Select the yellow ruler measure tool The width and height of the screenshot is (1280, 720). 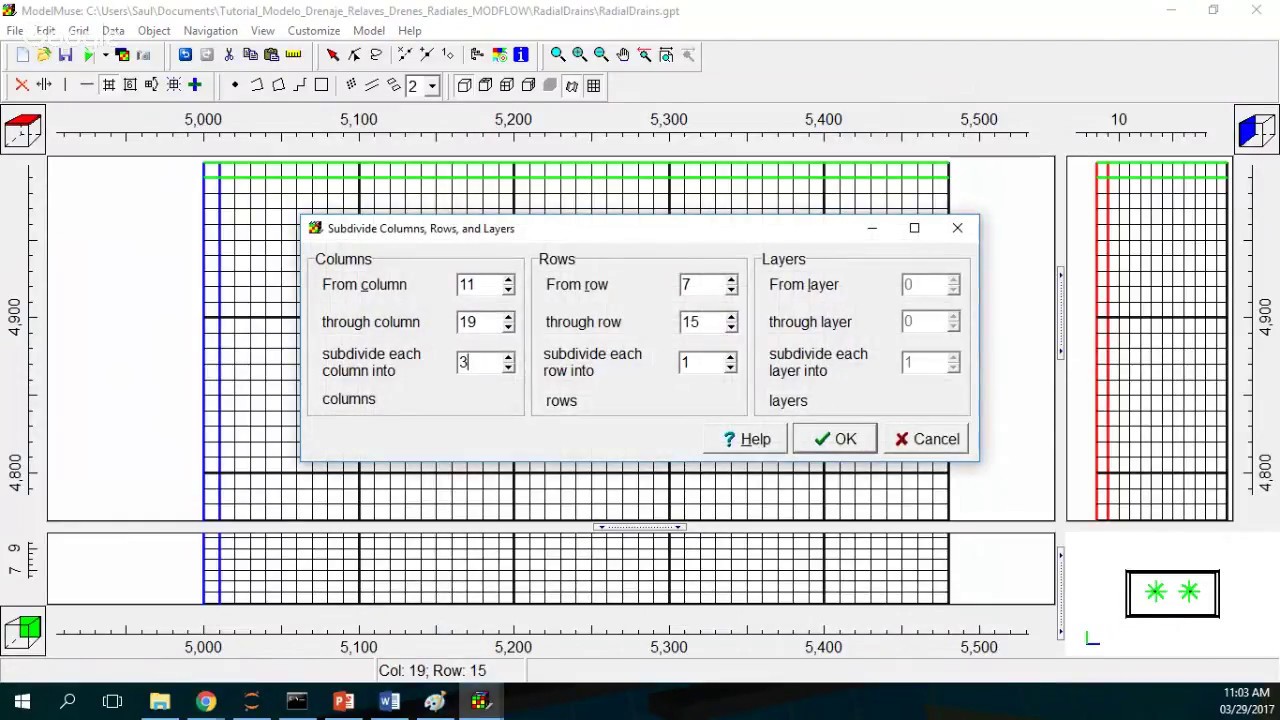293,55
